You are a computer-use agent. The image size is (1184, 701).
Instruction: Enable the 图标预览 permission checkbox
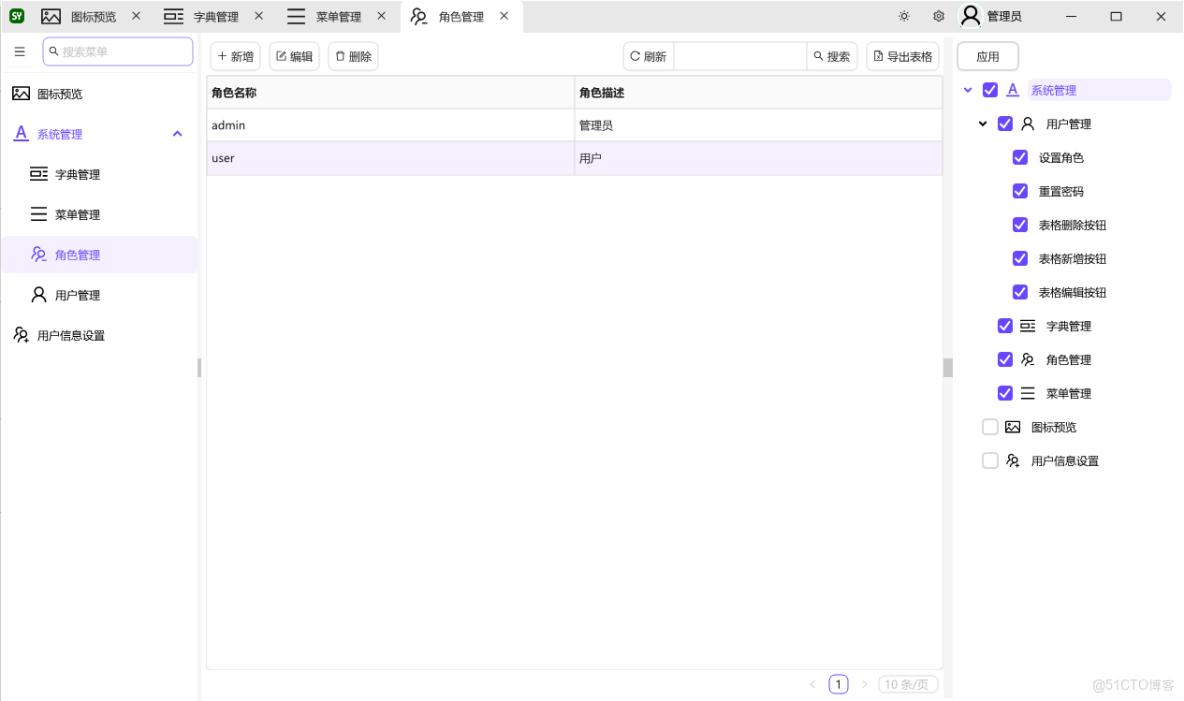(x=990, y=426)
